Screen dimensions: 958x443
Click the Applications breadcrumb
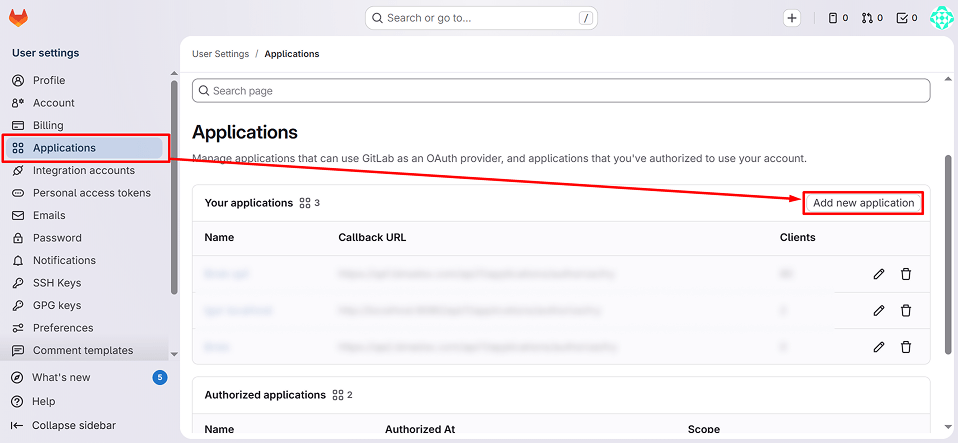pos(291,54)
